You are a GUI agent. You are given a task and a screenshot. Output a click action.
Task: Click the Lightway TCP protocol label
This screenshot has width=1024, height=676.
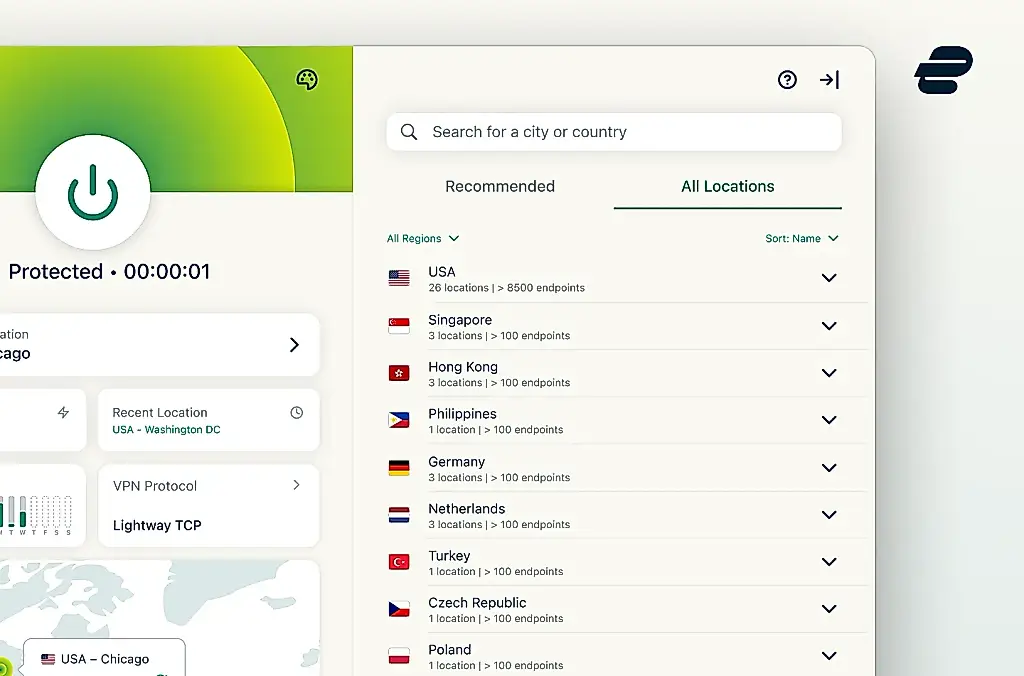point(157,525)
